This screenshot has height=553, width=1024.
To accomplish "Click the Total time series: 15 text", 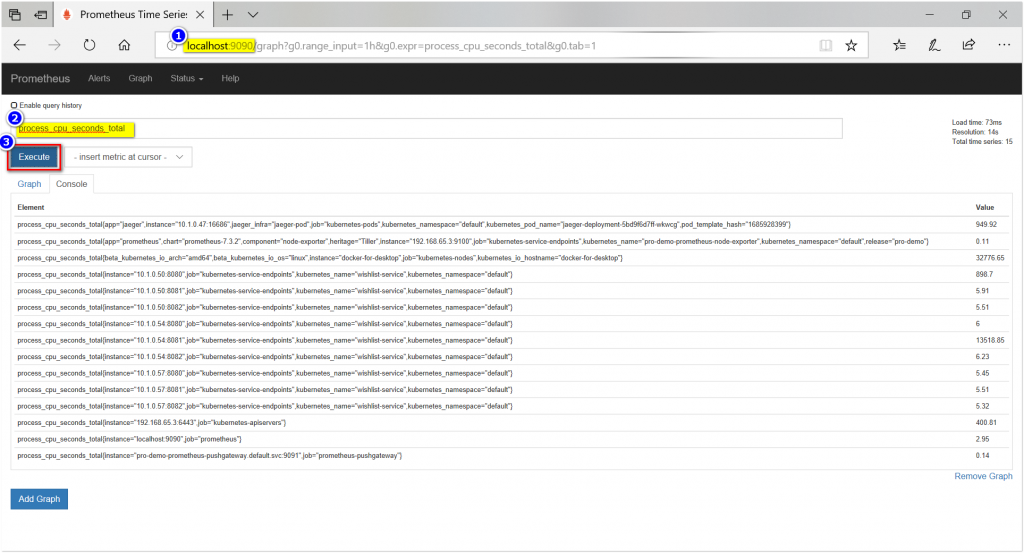I will click(x=982, y=142).
